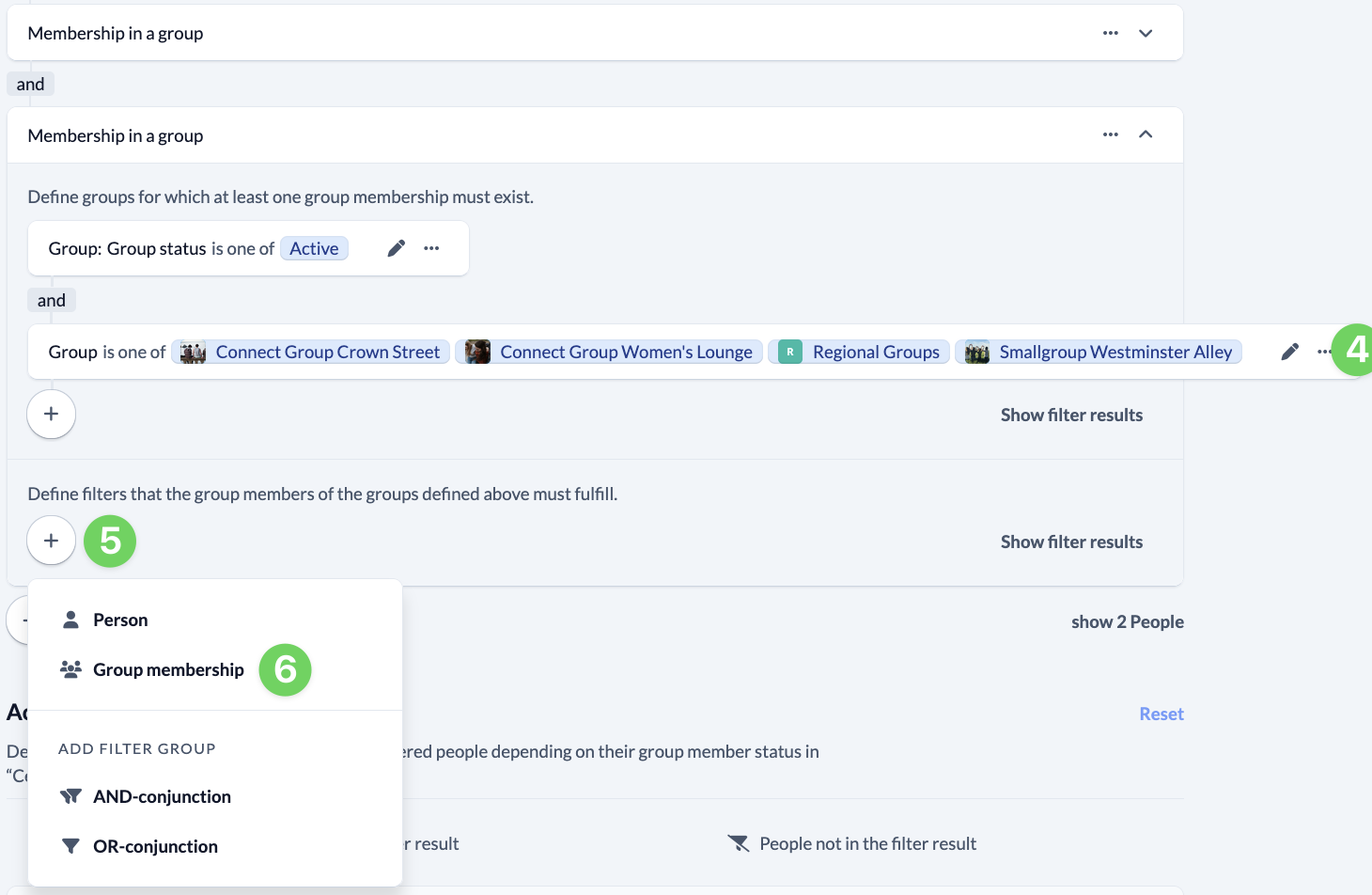Click the Reset link

pos(1161,714)
